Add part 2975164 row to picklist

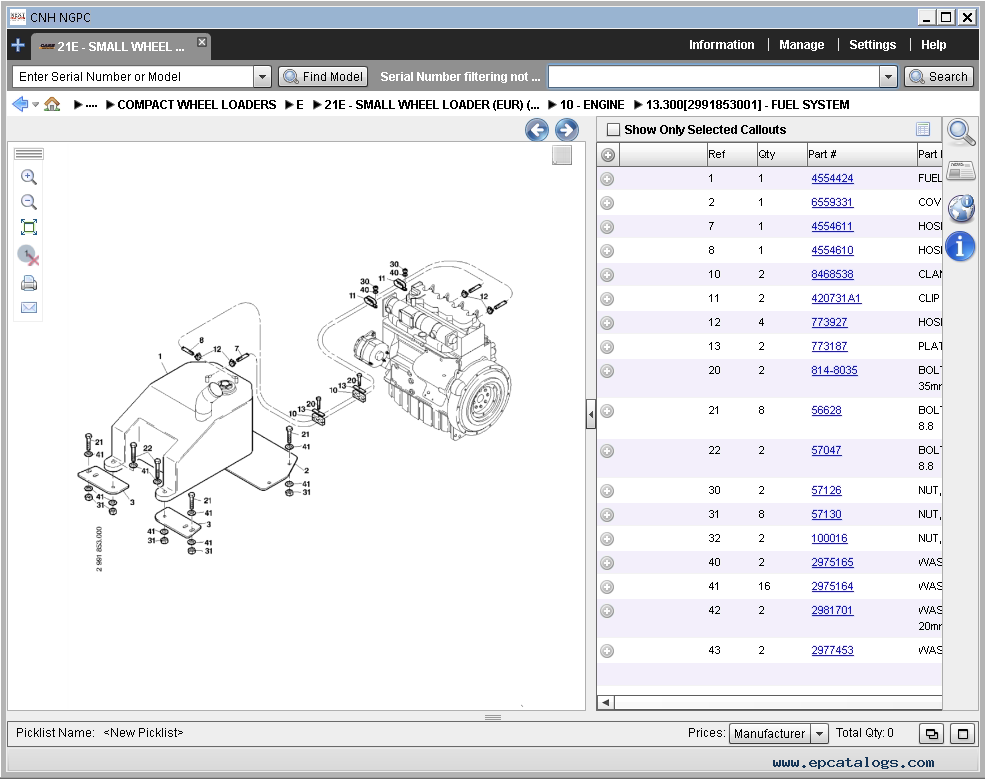[607, 587]
